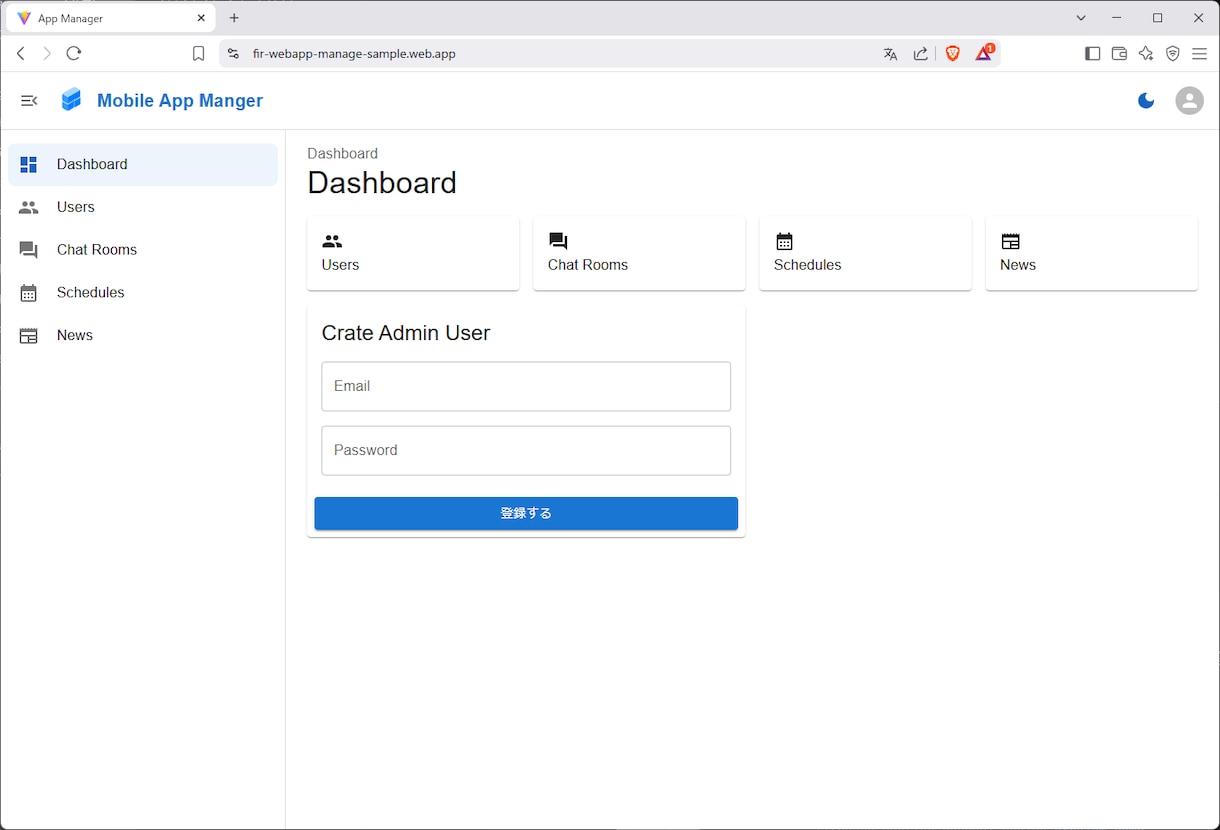Open the News dashboard card
This screenshot has height=830, width=1220.
click(x=1091, y=253)
